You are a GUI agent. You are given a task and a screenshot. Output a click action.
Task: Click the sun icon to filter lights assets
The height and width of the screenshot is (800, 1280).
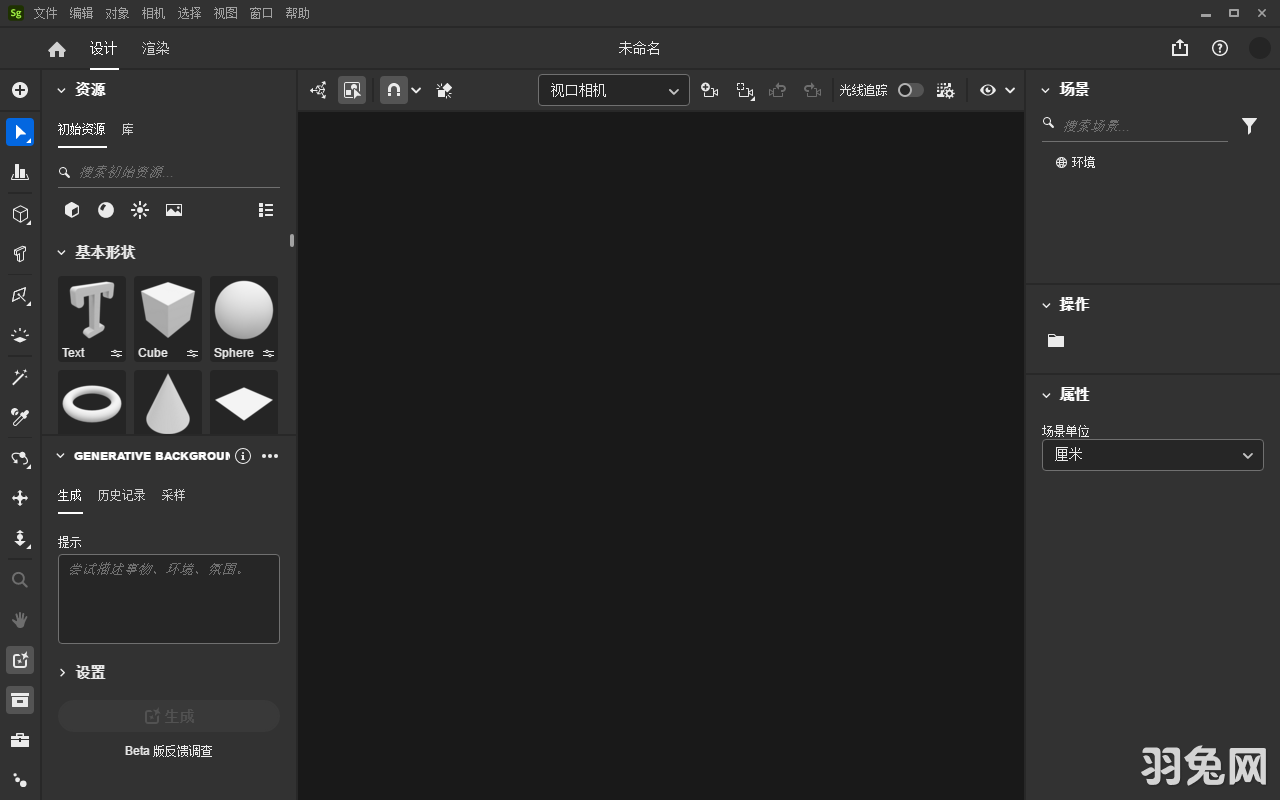tap(140, 210)
